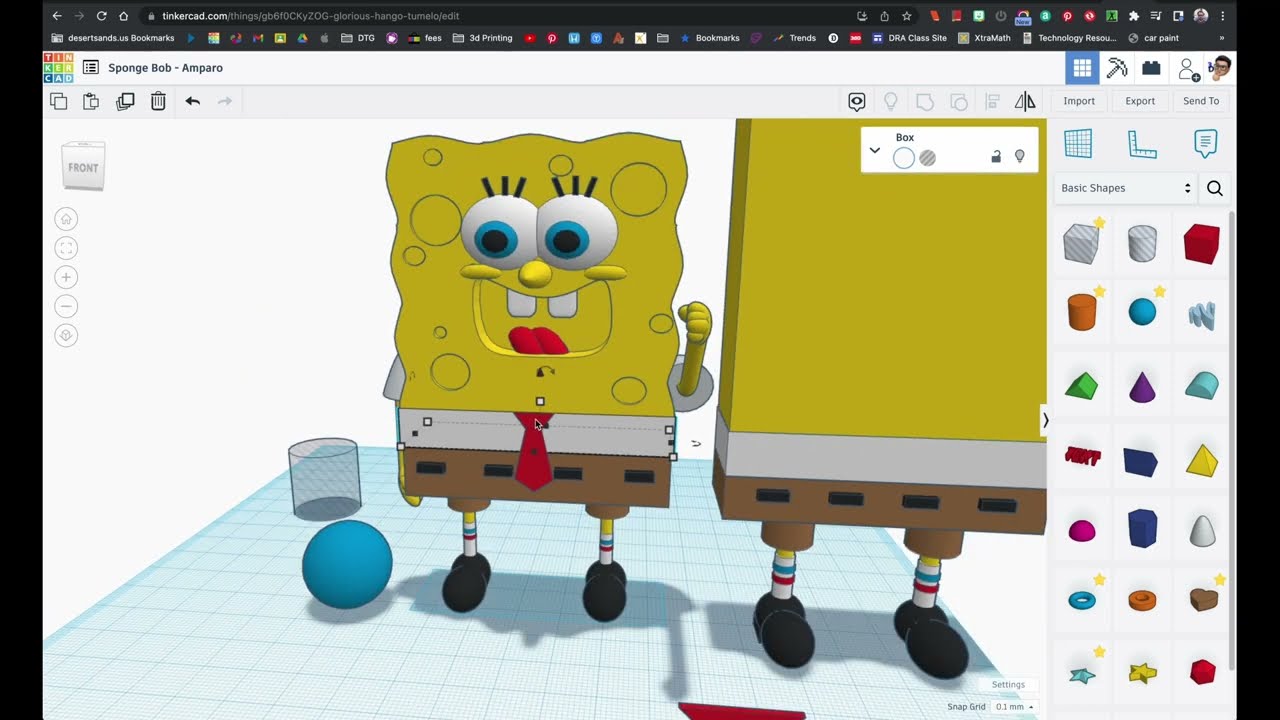
Task: Pick the blue Sphere shape
Action: point(1142,312)
